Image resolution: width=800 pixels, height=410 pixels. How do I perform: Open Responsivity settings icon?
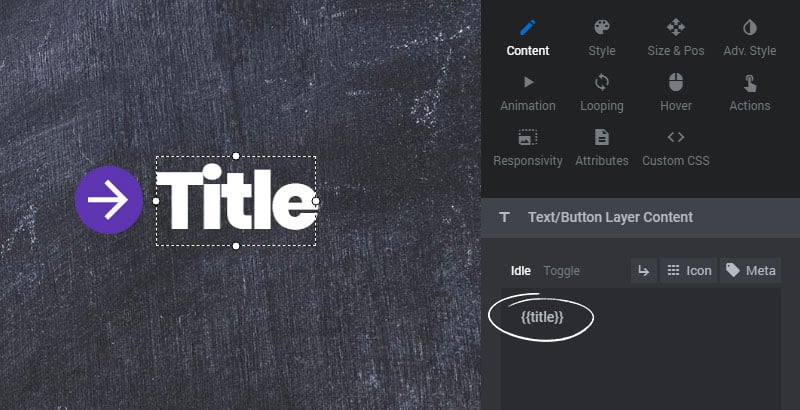(x=528, y=137)
